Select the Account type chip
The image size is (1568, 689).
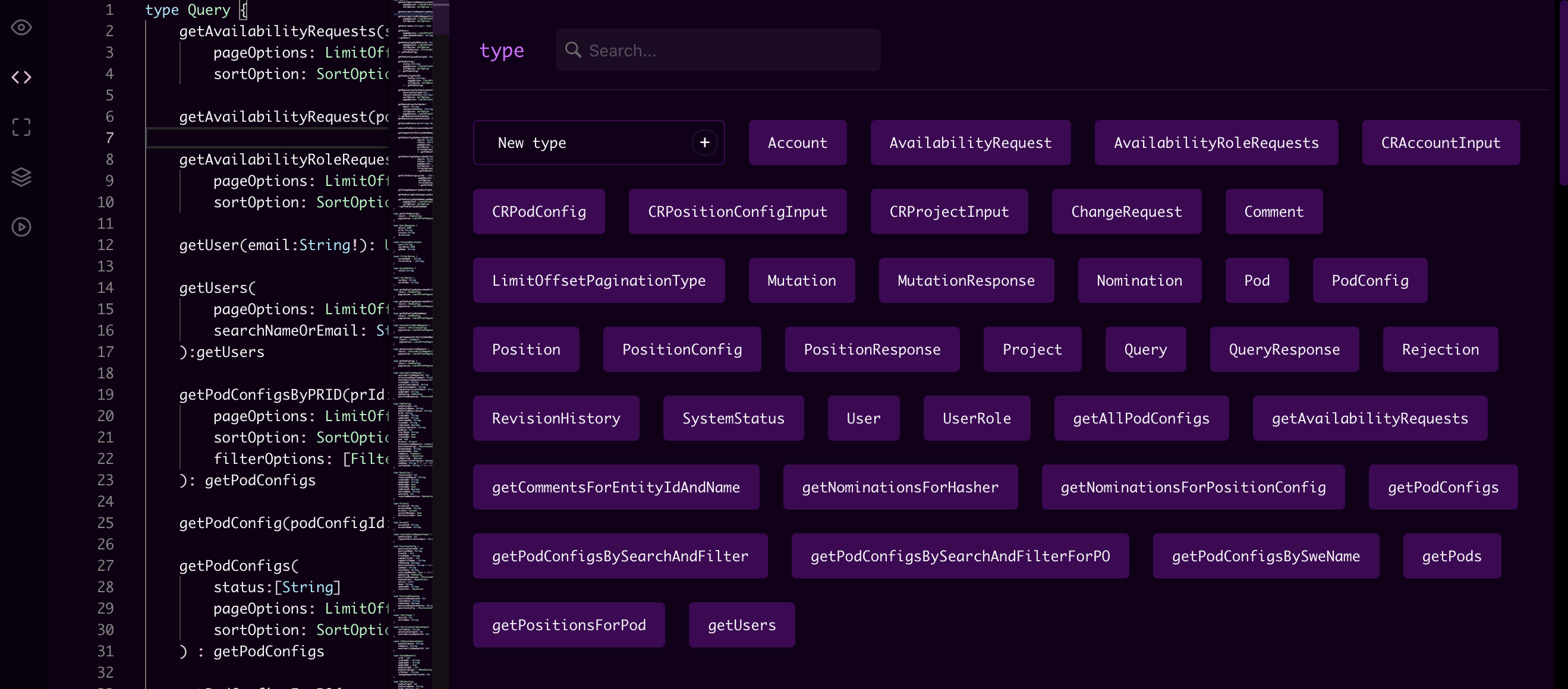[798, 143]
